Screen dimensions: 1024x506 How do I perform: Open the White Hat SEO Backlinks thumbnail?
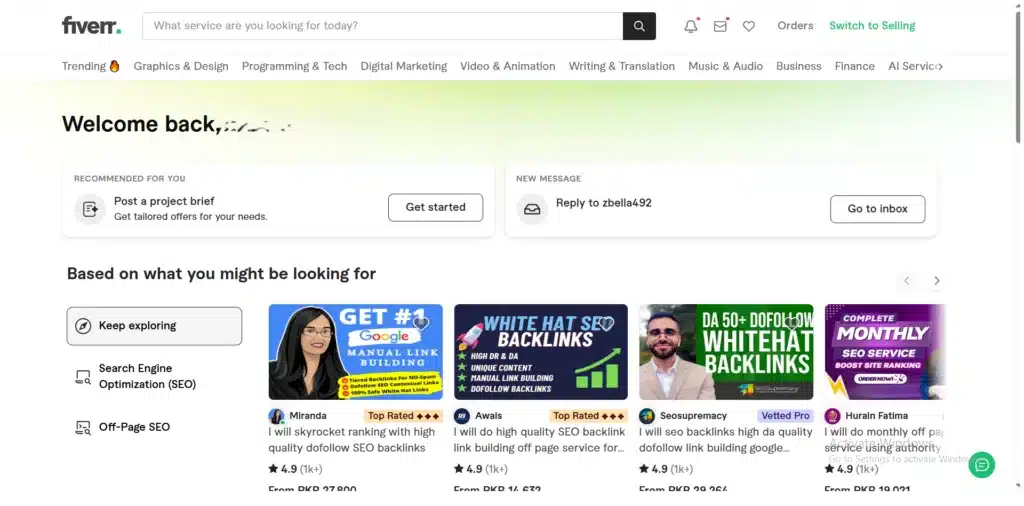point(541,352)
